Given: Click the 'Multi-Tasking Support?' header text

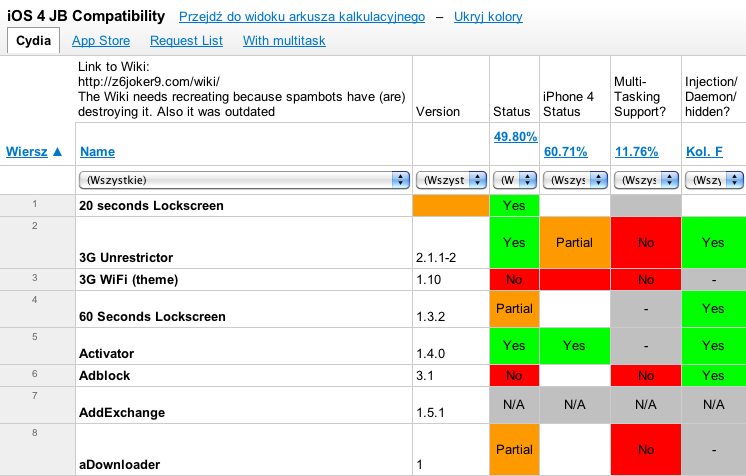Looking at the screenshot, I should click(639, 97).
